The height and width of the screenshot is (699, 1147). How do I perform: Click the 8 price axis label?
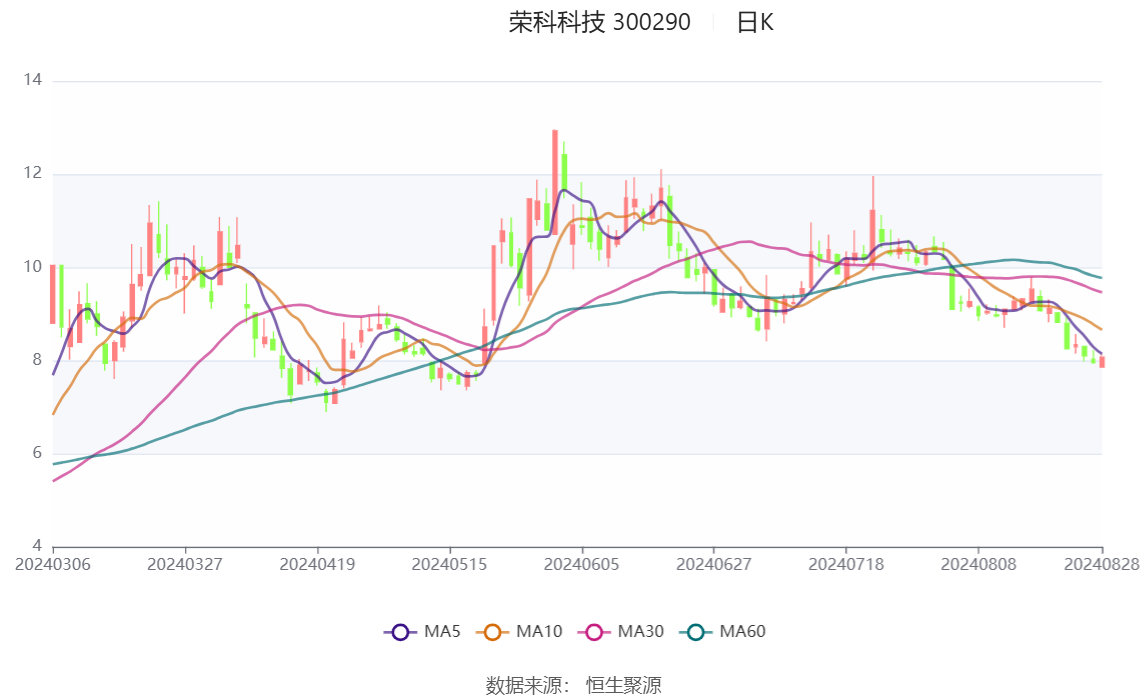click(x=37, y=360)
